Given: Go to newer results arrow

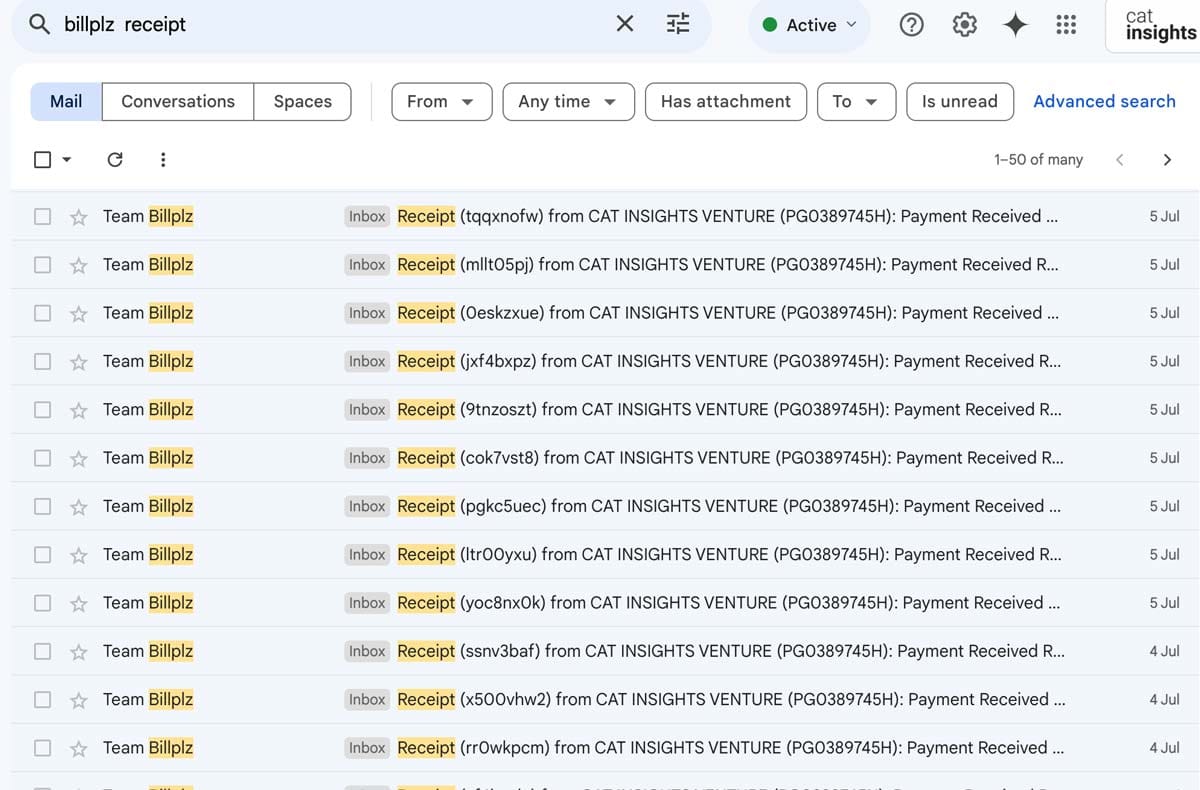Looking at the screenshot, I should click(x=1120, y=160).
